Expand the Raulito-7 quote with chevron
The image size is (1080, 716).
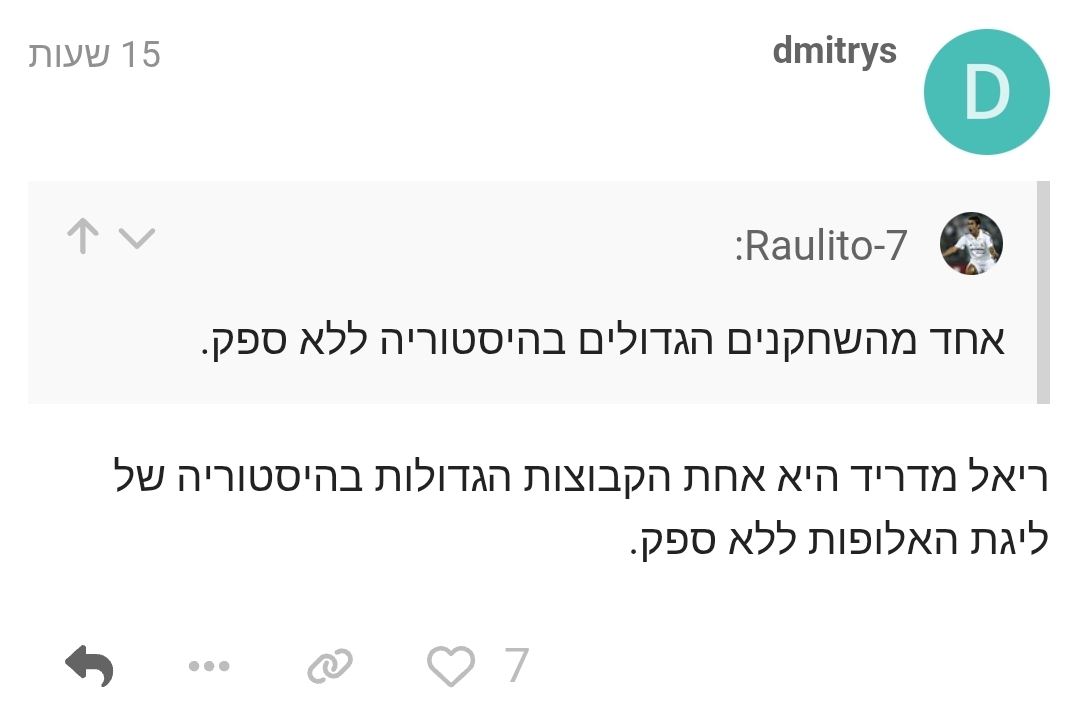[x=137, y=238]
